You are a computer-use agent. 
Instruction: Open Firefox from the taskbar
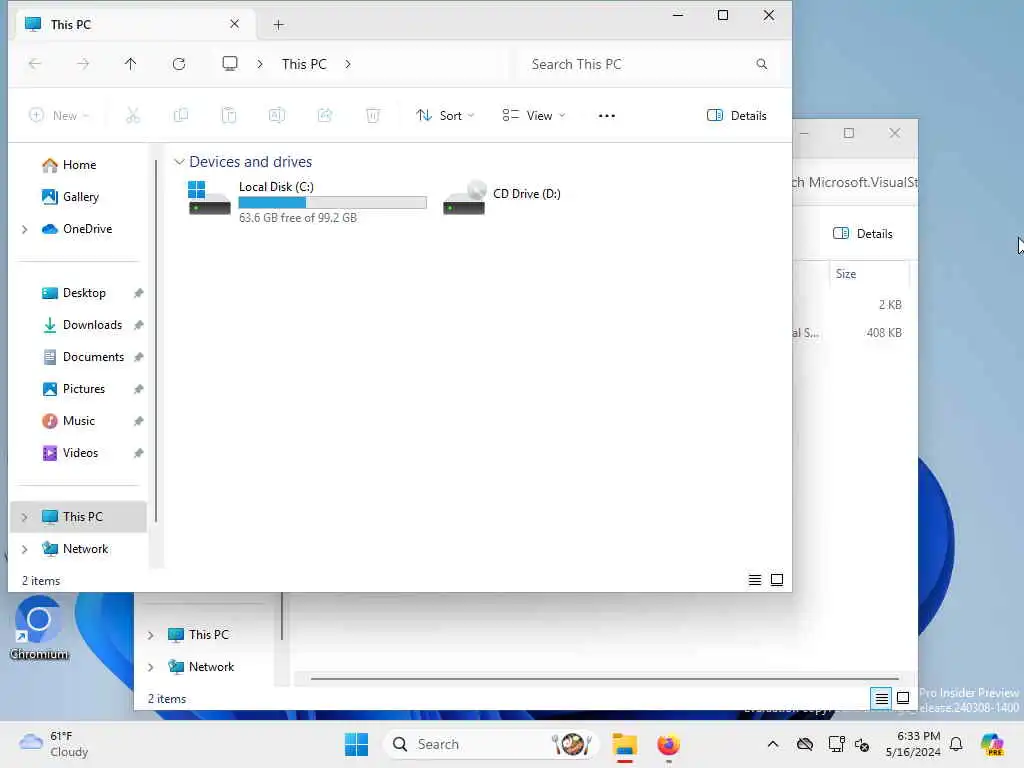tap(668, 744)
